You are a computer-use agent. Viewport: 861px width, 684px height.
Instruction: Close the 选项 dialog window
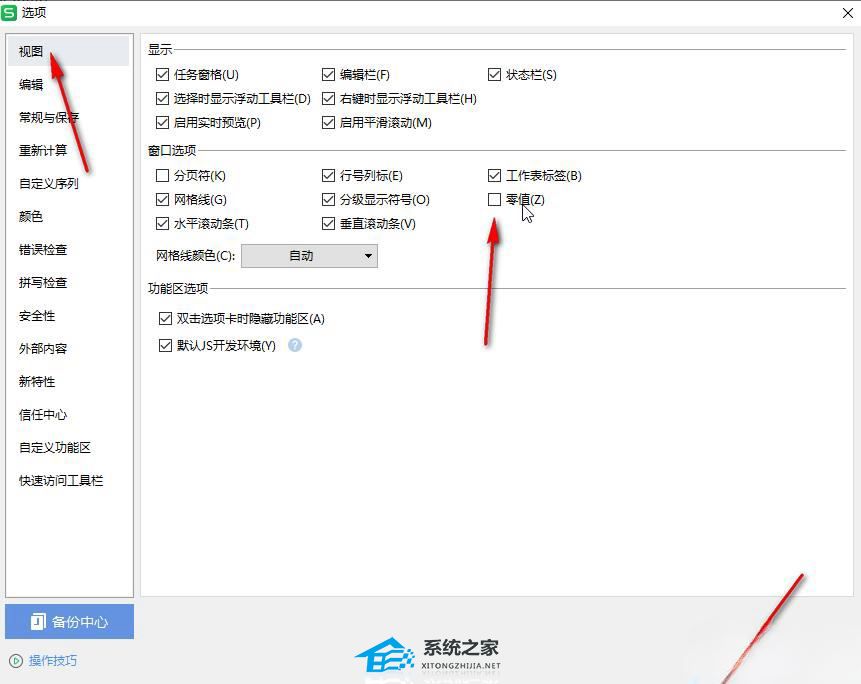[847, 13]
